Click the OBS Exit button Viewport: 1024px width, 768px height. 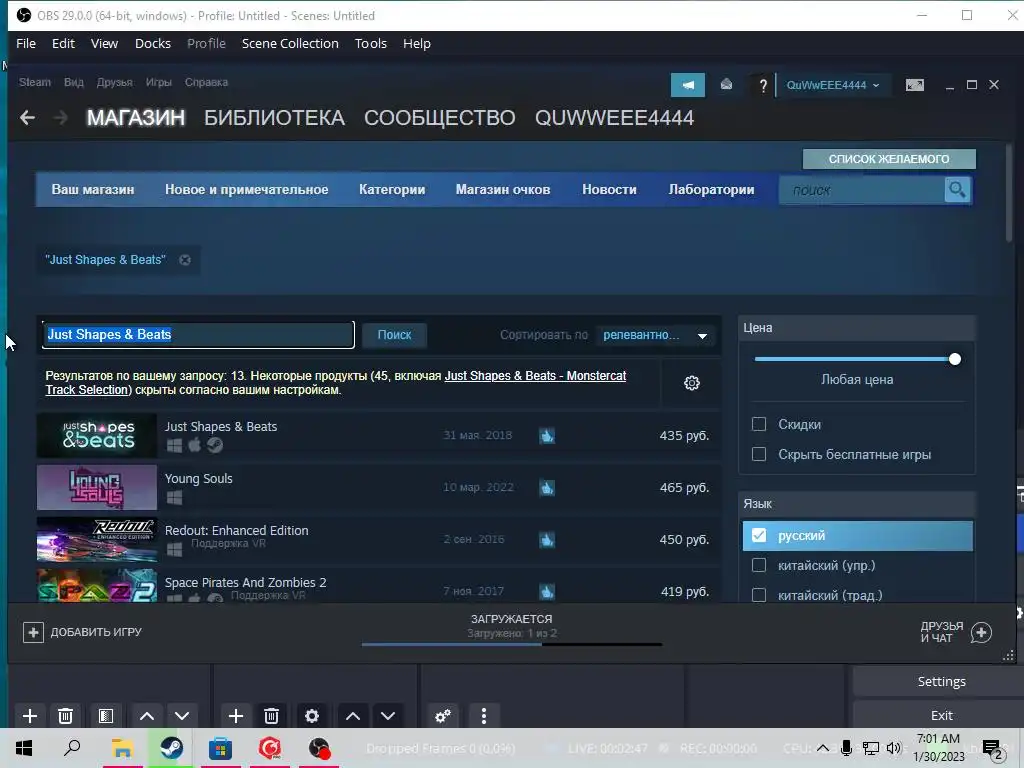coord(941,716)
